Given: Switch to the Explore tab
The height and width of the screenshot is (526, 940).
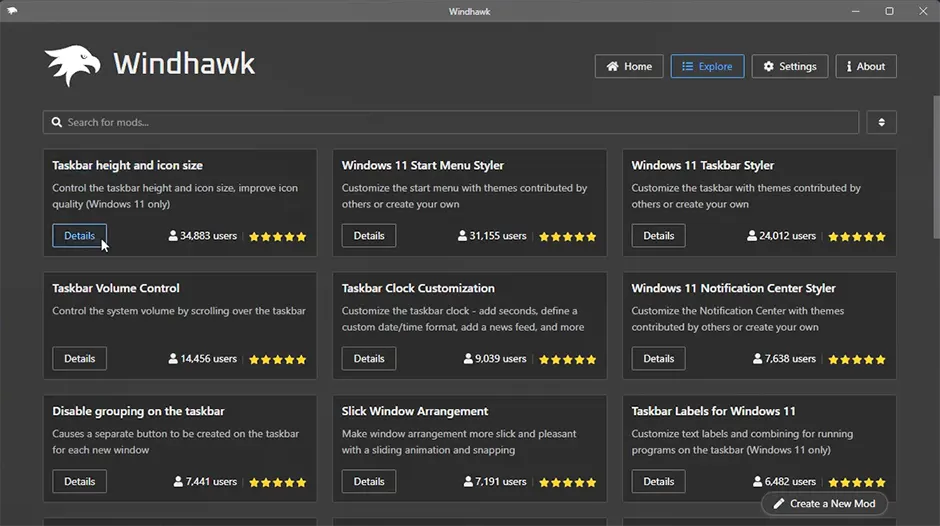Looking at the screenshot, I should pyautogui.click(x=707, y=66).
